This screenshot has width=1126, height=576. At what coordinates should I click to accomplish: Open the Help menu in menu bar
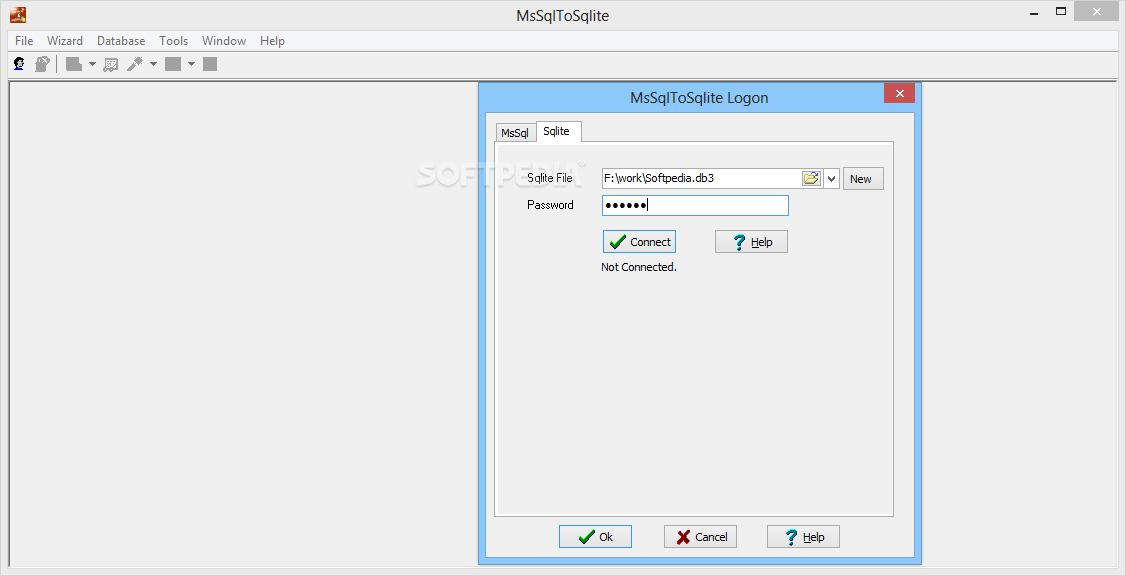click(x=272, y=41)
